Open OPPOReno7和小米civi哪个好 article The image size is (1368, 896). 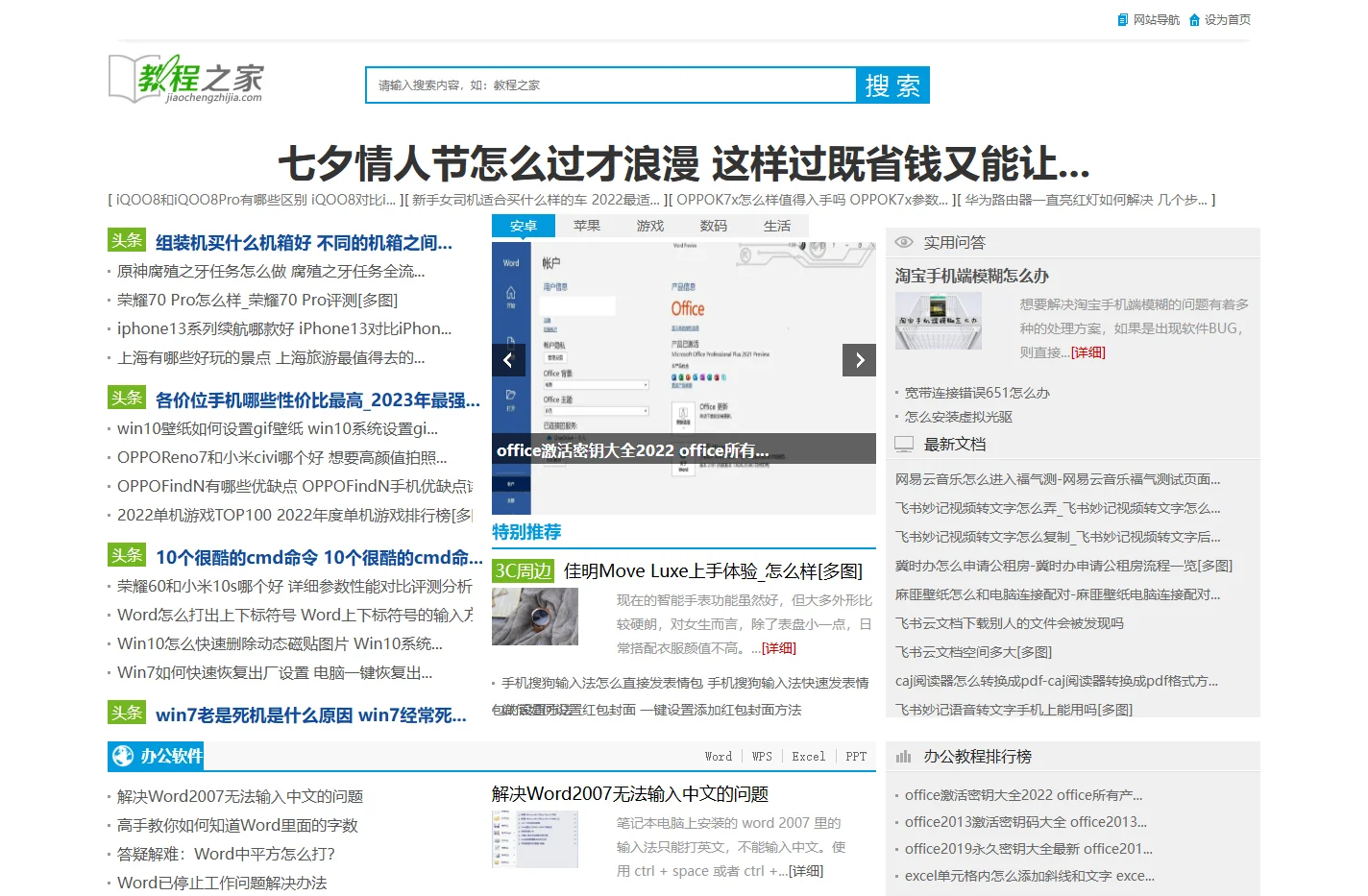(x=282, y=457)
